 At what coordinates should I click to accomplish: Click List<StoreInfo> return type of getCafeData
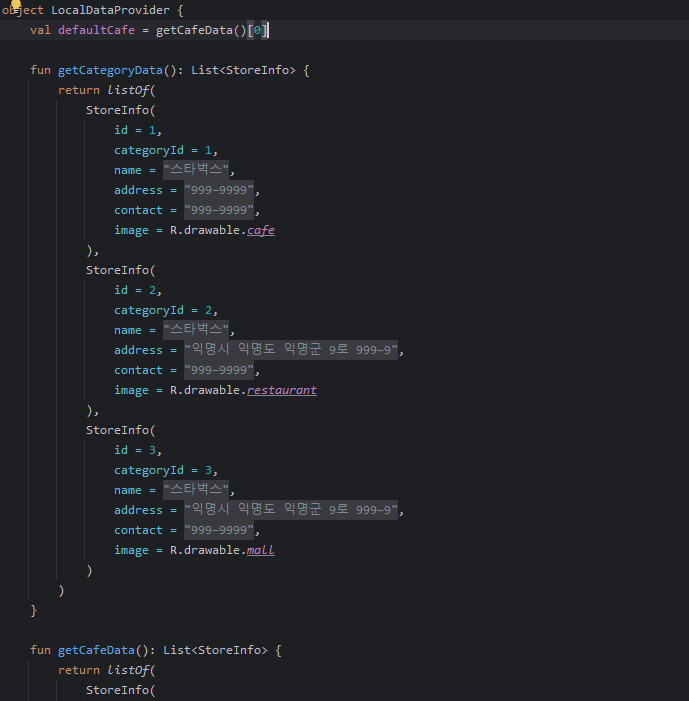coord(215,650)
